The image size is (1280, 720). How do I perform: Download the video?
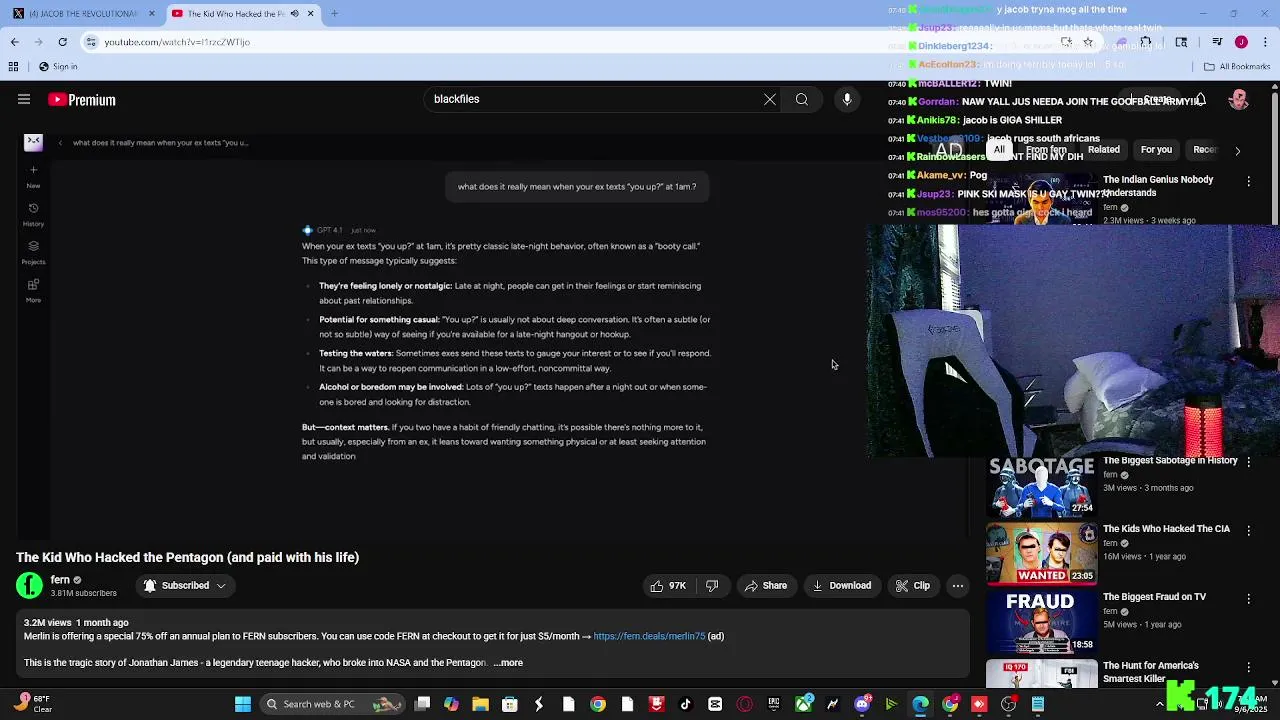[841, 585]
